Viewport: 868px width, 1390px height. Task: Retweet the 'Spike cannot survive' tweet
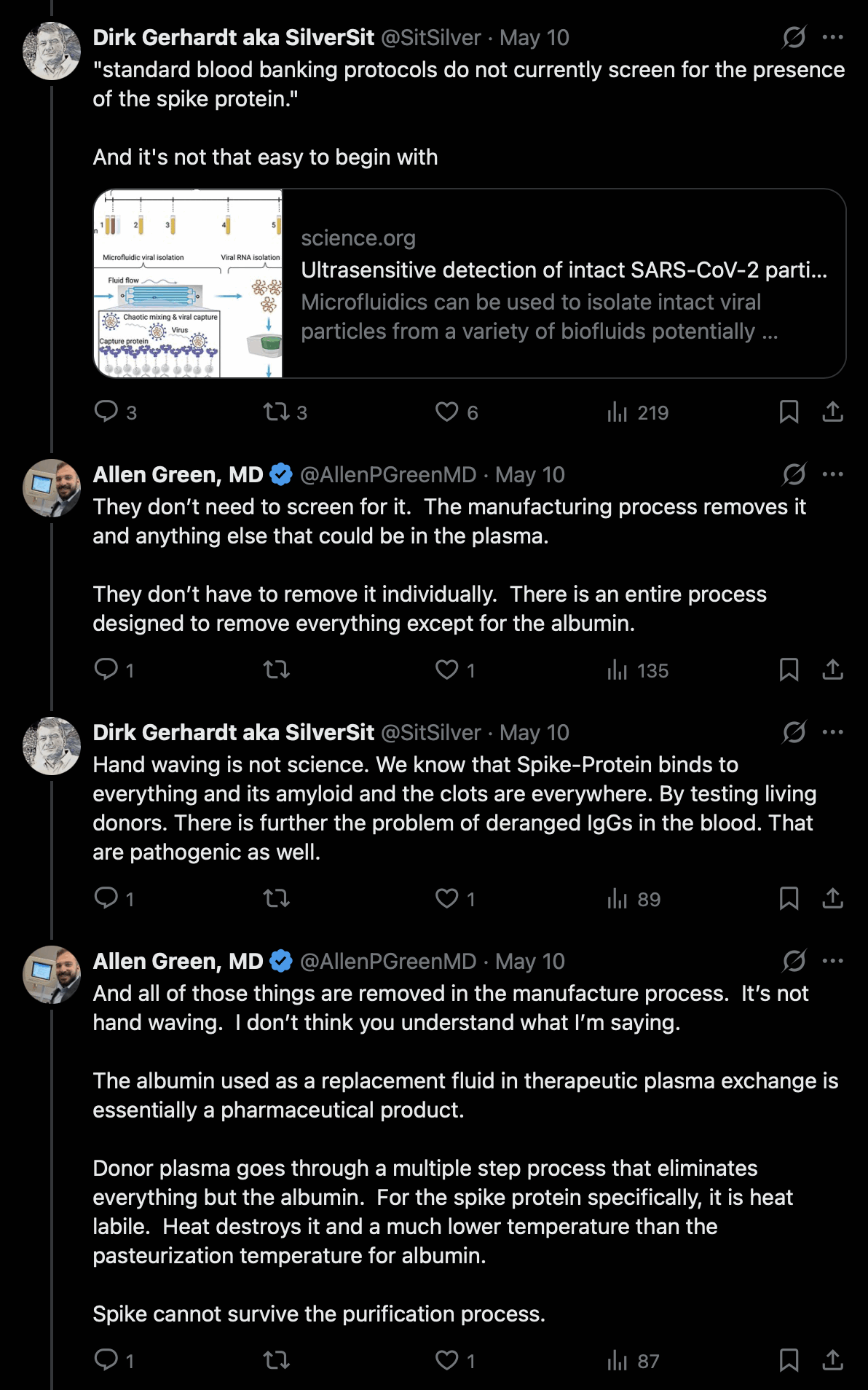point(277,1360)
